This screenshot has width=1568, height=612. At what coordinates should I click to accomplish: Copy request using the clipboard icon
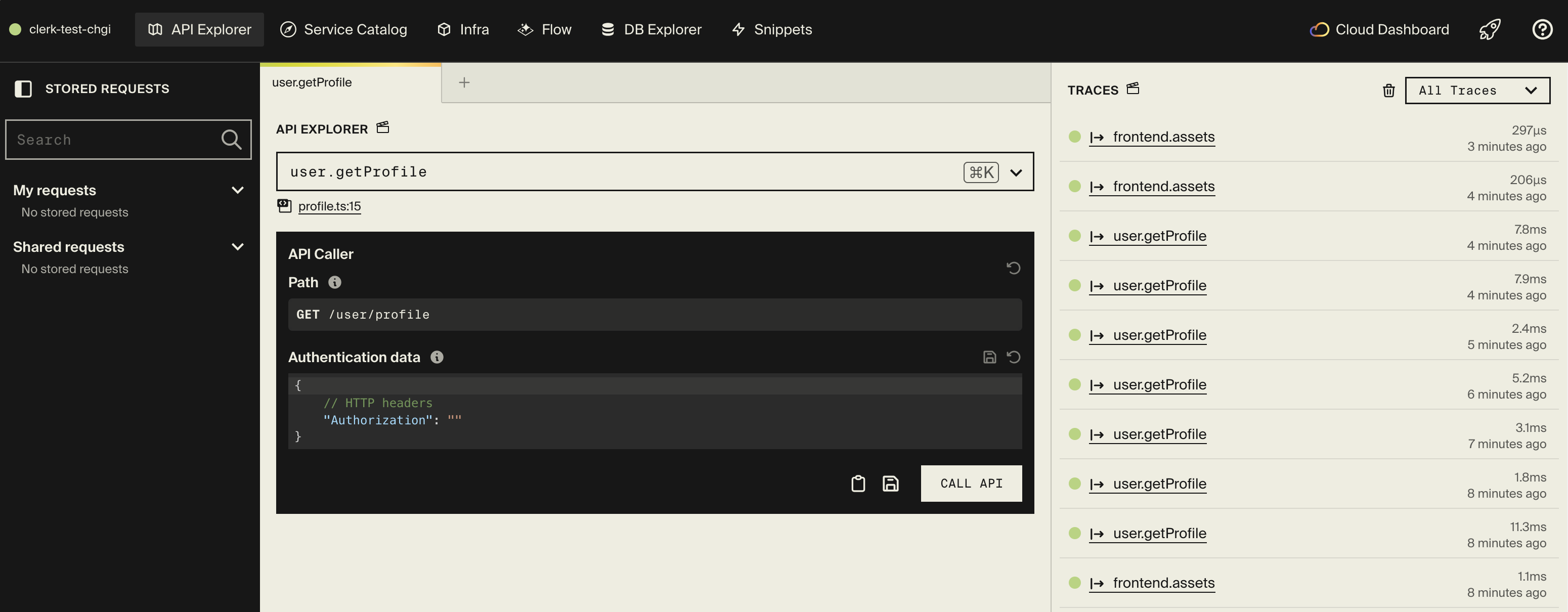(858, 484)
